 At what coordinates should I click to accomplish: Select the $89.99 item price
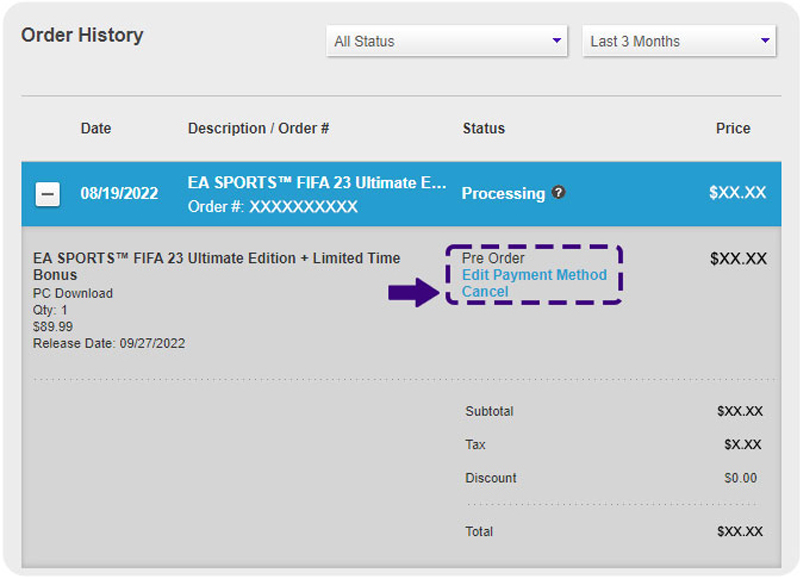[53, 327]
